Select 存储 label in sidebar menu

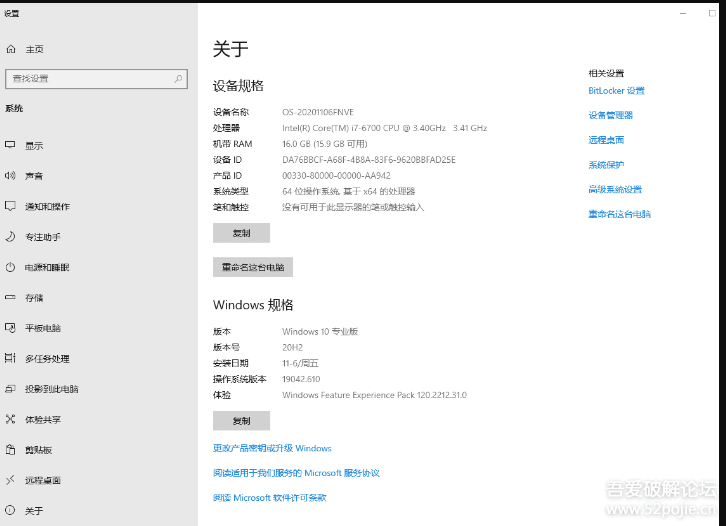tap(34, 298)
